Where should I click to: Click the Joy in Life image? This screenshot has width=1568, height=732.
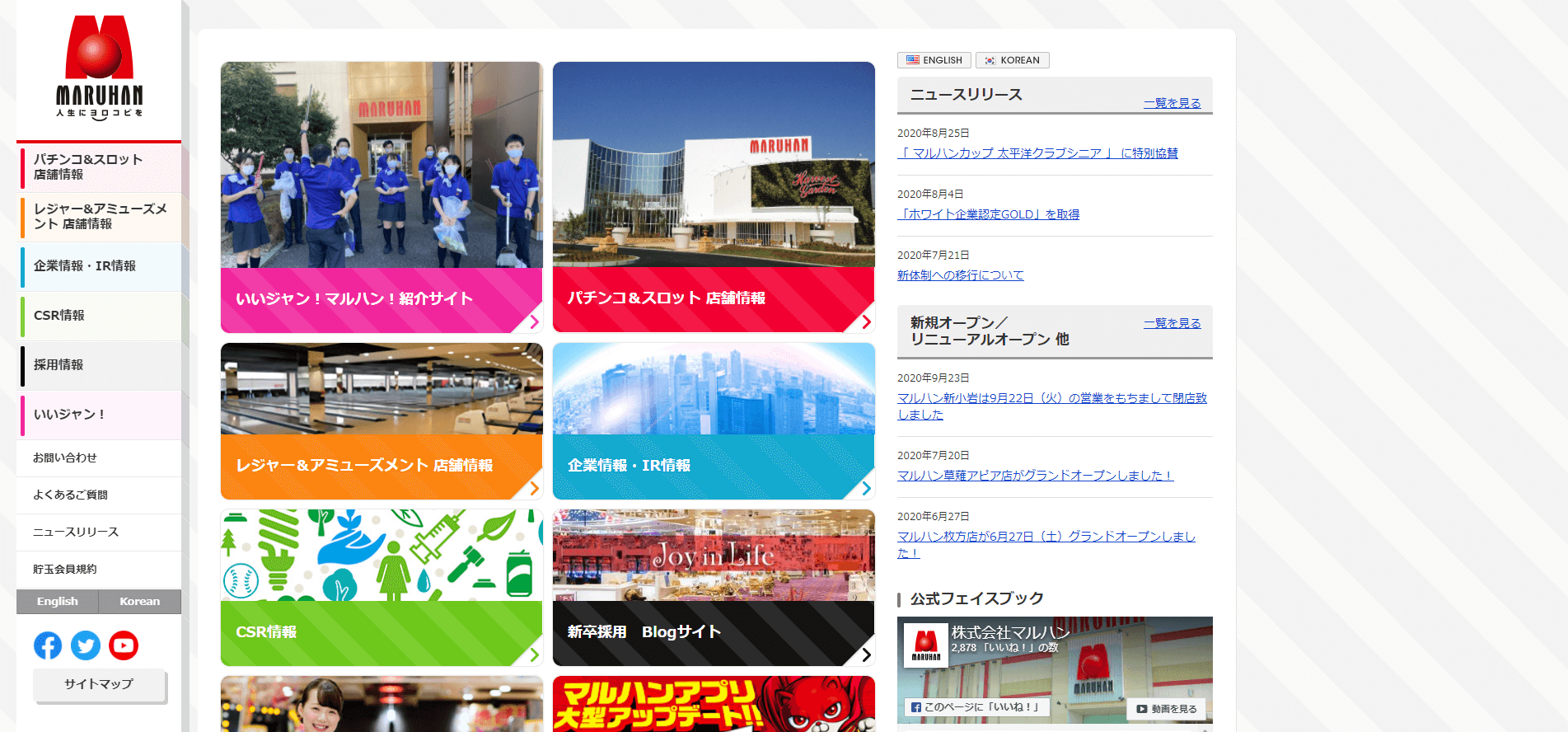click(714, 556)
